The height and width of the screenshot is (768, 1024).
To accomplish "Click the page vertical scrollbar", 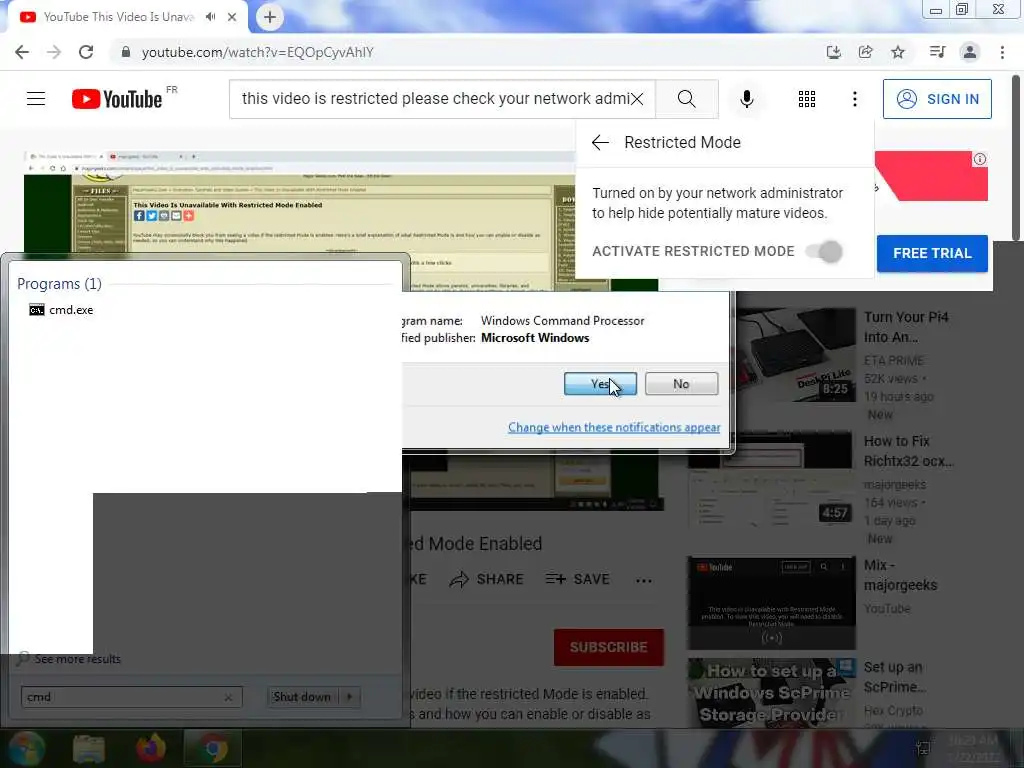I will point(1016,158).
